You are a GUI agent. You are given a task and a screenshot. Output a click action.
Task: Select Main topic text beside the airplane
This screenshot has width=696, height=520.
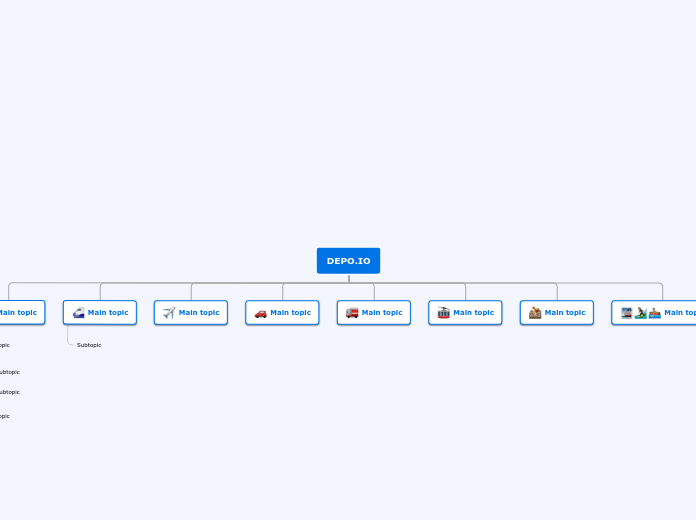[x=199, y=313]
